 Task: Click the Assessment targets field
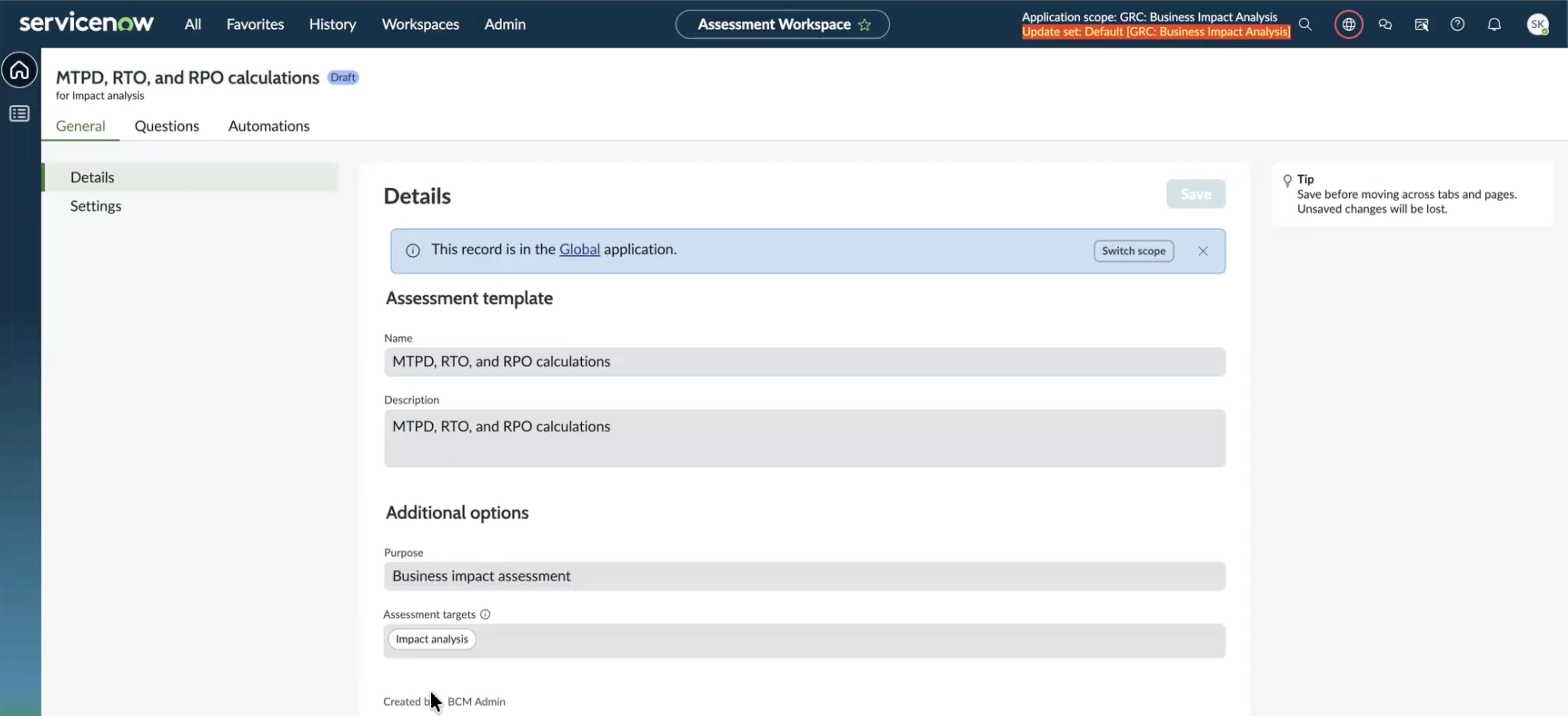coord(804,641)
